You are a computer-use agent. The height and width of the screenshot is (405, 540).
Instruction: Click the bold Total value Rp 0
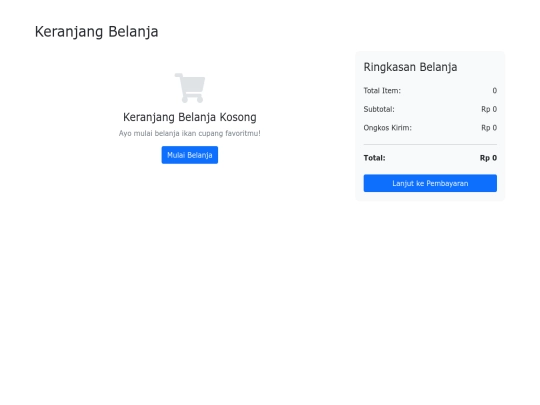click(x=488, y=158)
